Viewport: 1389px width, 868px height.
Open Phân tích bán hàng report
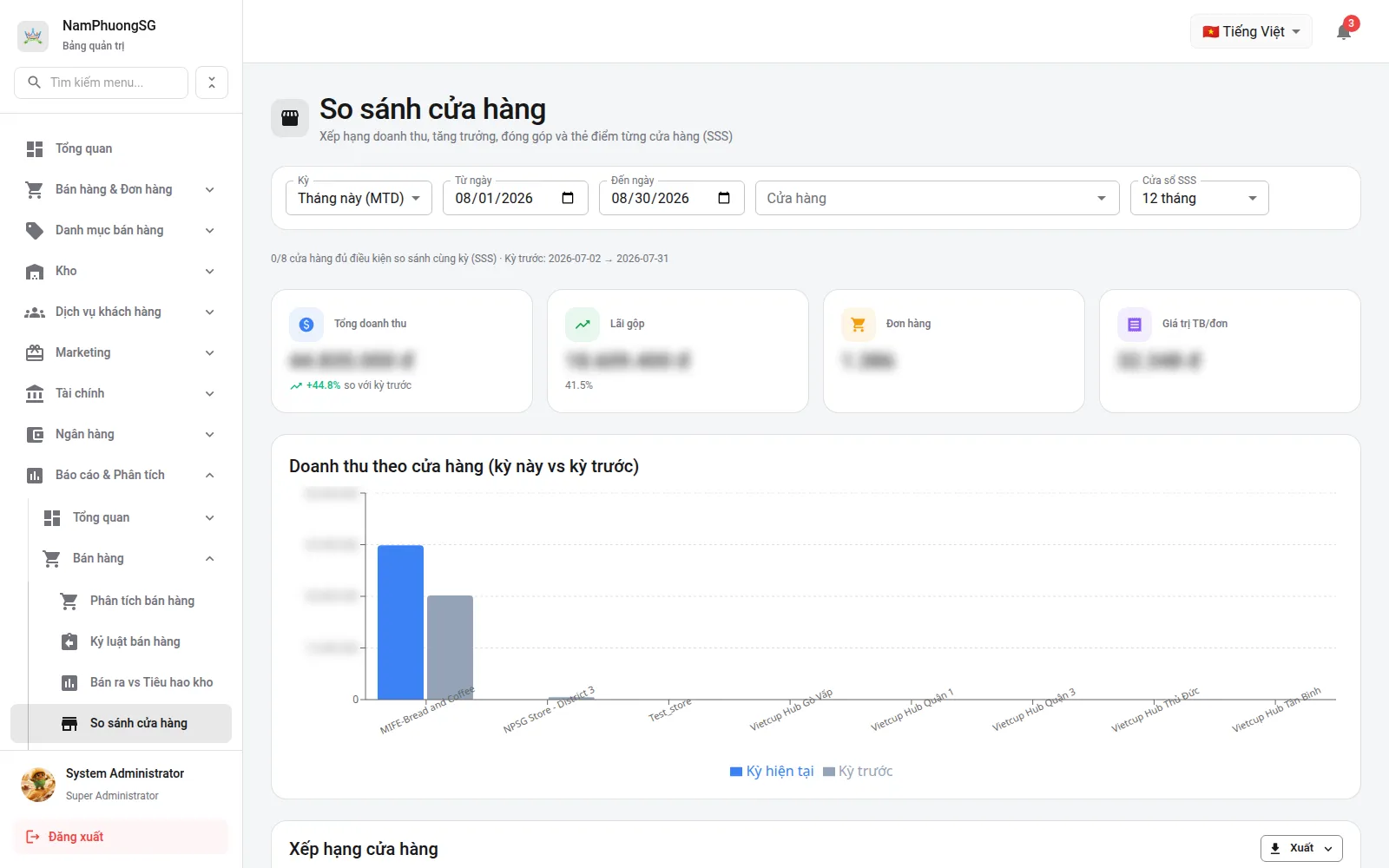(139, 601)
